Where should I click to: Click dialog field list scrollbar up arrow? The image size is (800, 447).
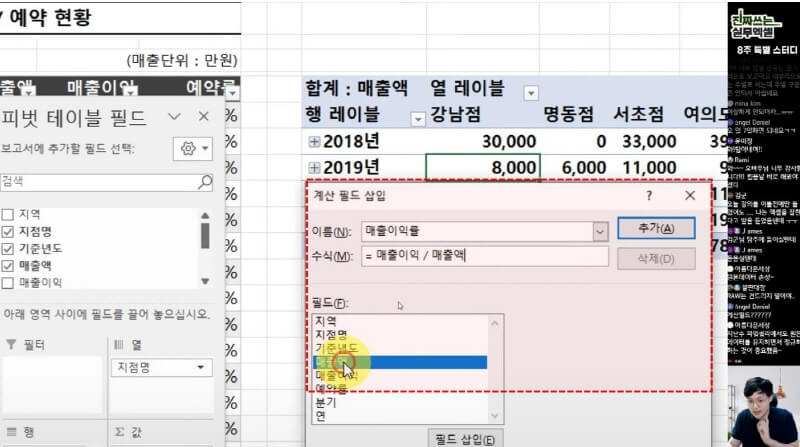point(494,322)
